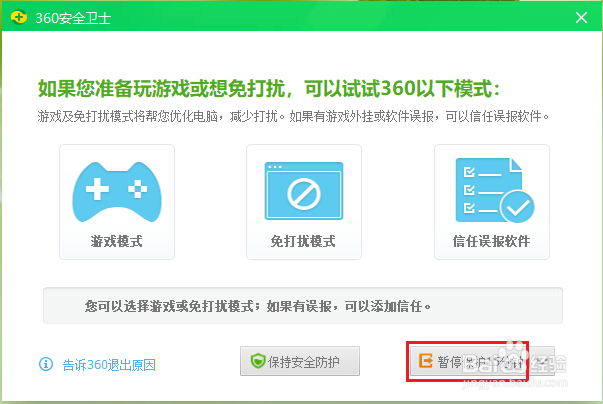This screenshot has width=603, height=404.
Task: Click the 保持安全防护 button
Action: [300, 361]
